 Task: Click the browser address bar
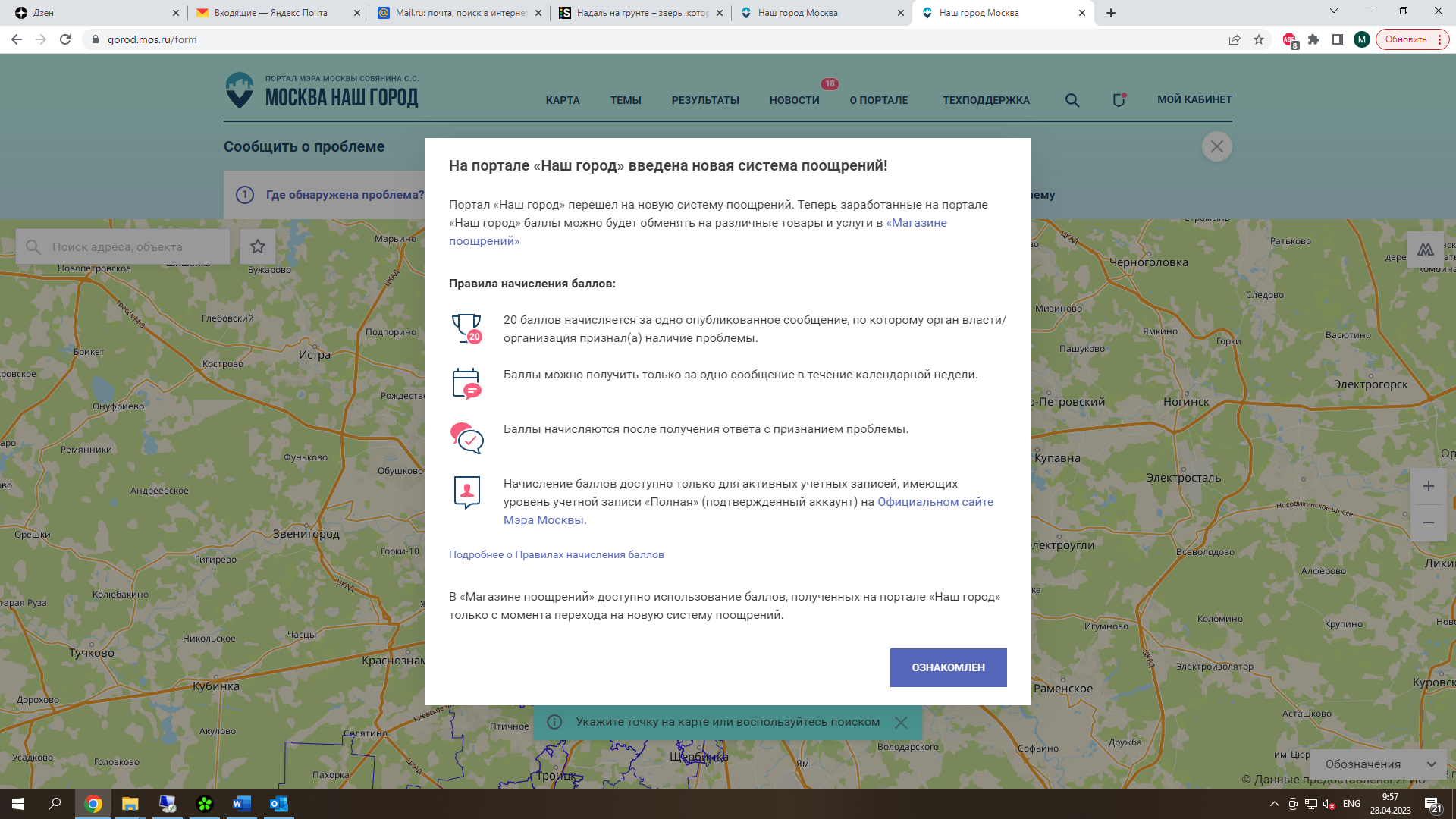pyautogui.click(x=652, y=39)
